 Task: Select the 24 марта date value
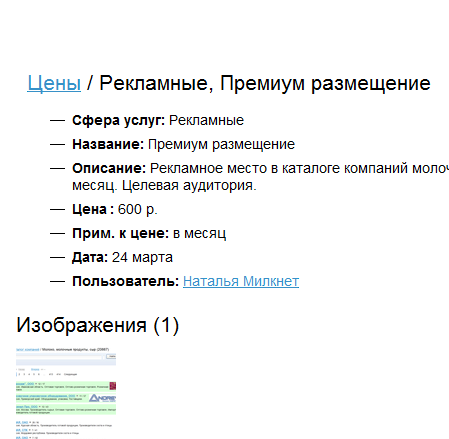pos(142,257)
